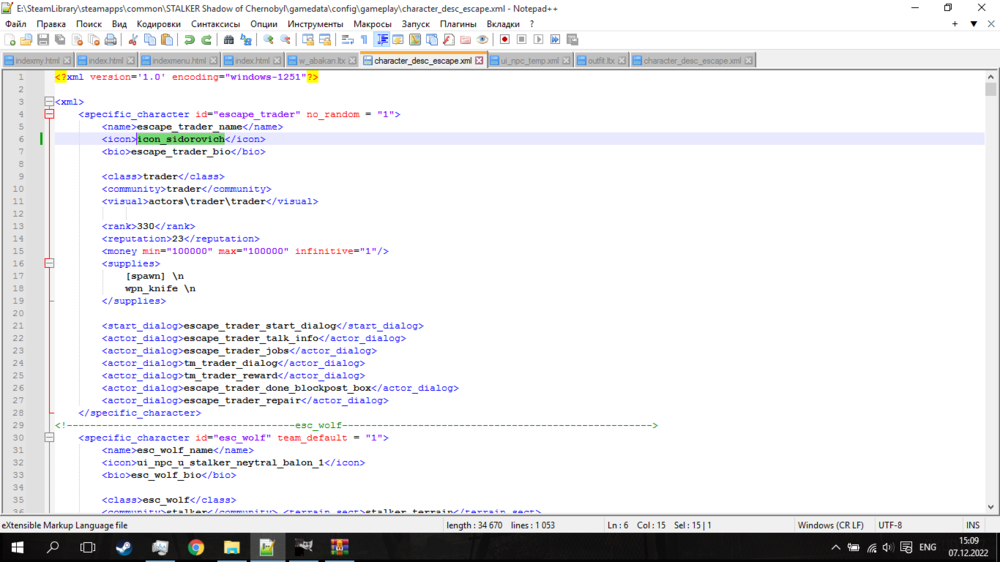
Task: Click the Cut scissors icon
Action: (133, 40)
